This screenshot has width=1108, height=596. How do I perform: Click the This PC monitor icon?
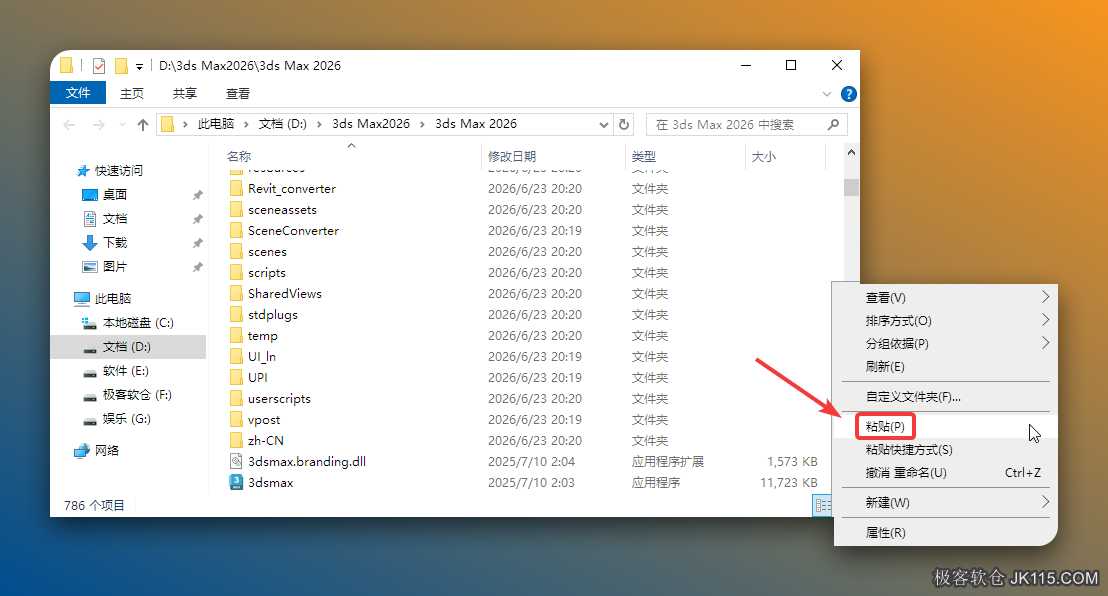(82, 298)
